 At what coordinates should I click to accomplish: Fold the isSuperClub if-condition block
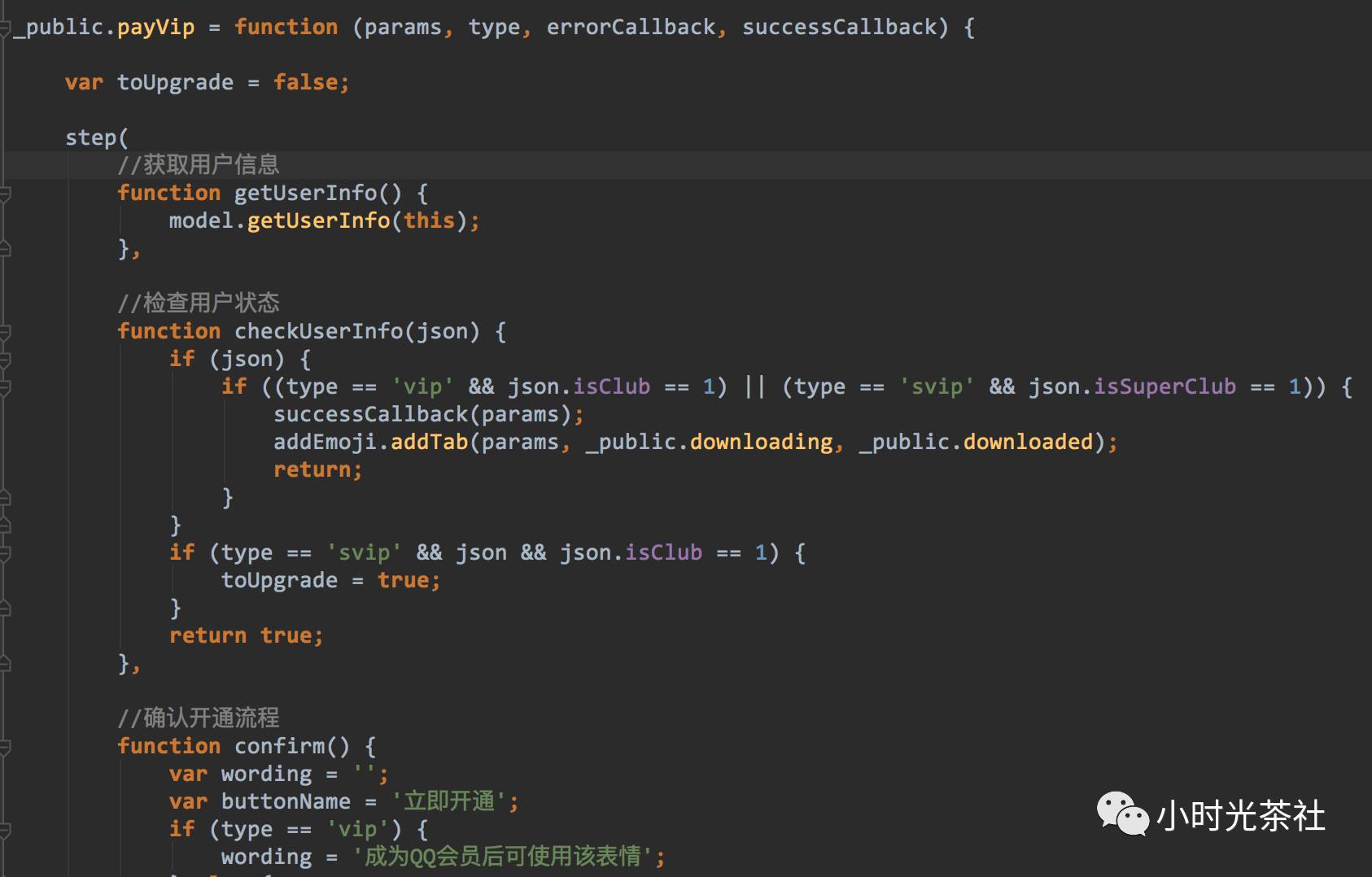tap(5, 387)
